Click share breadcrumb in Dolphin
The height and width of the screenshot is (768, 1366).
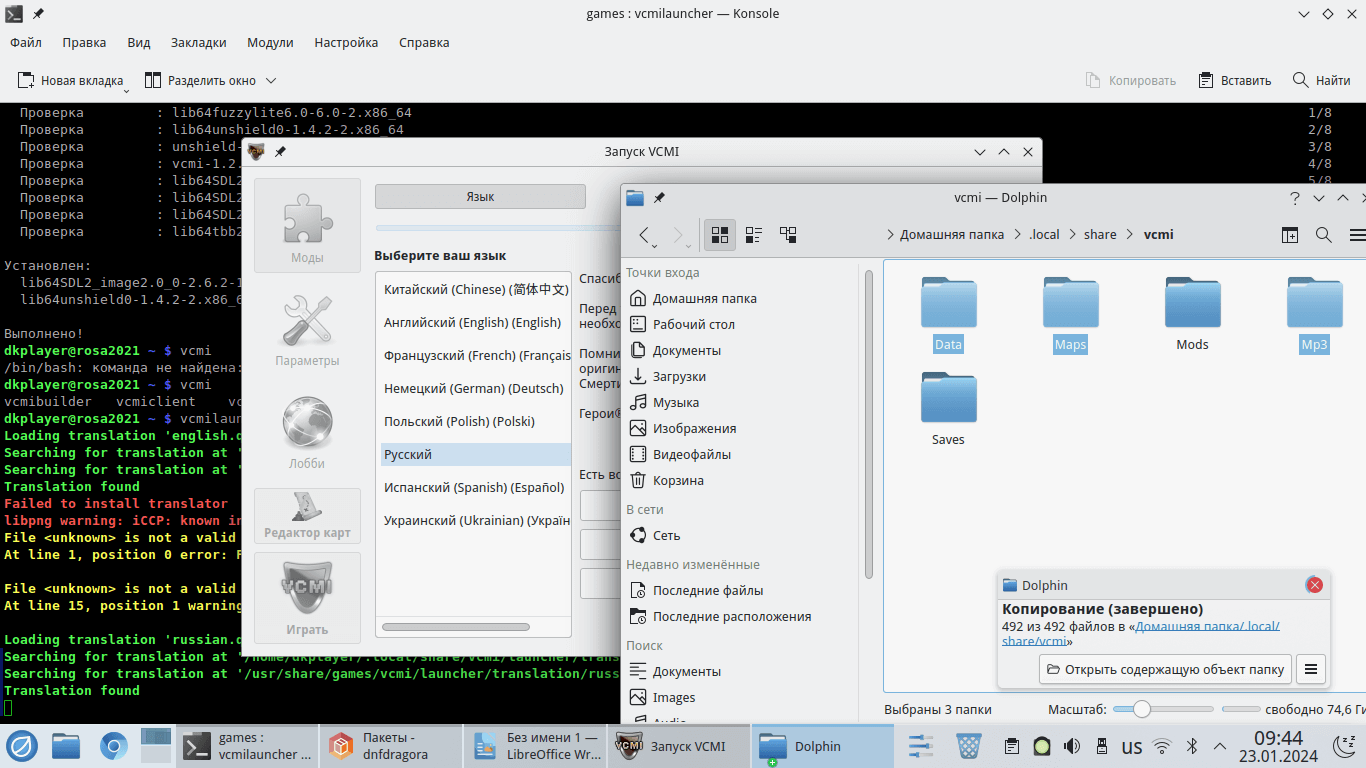pyautogui.click(x=1100, y=235)
